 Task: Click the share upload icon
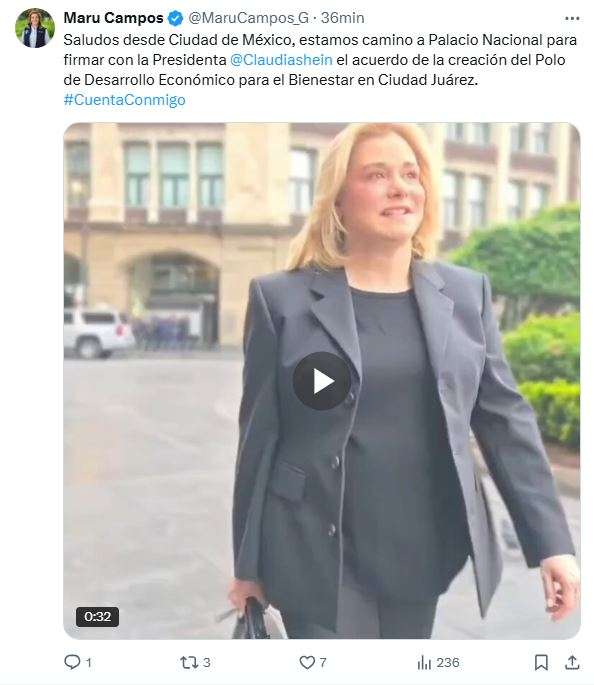pos(572,662)
